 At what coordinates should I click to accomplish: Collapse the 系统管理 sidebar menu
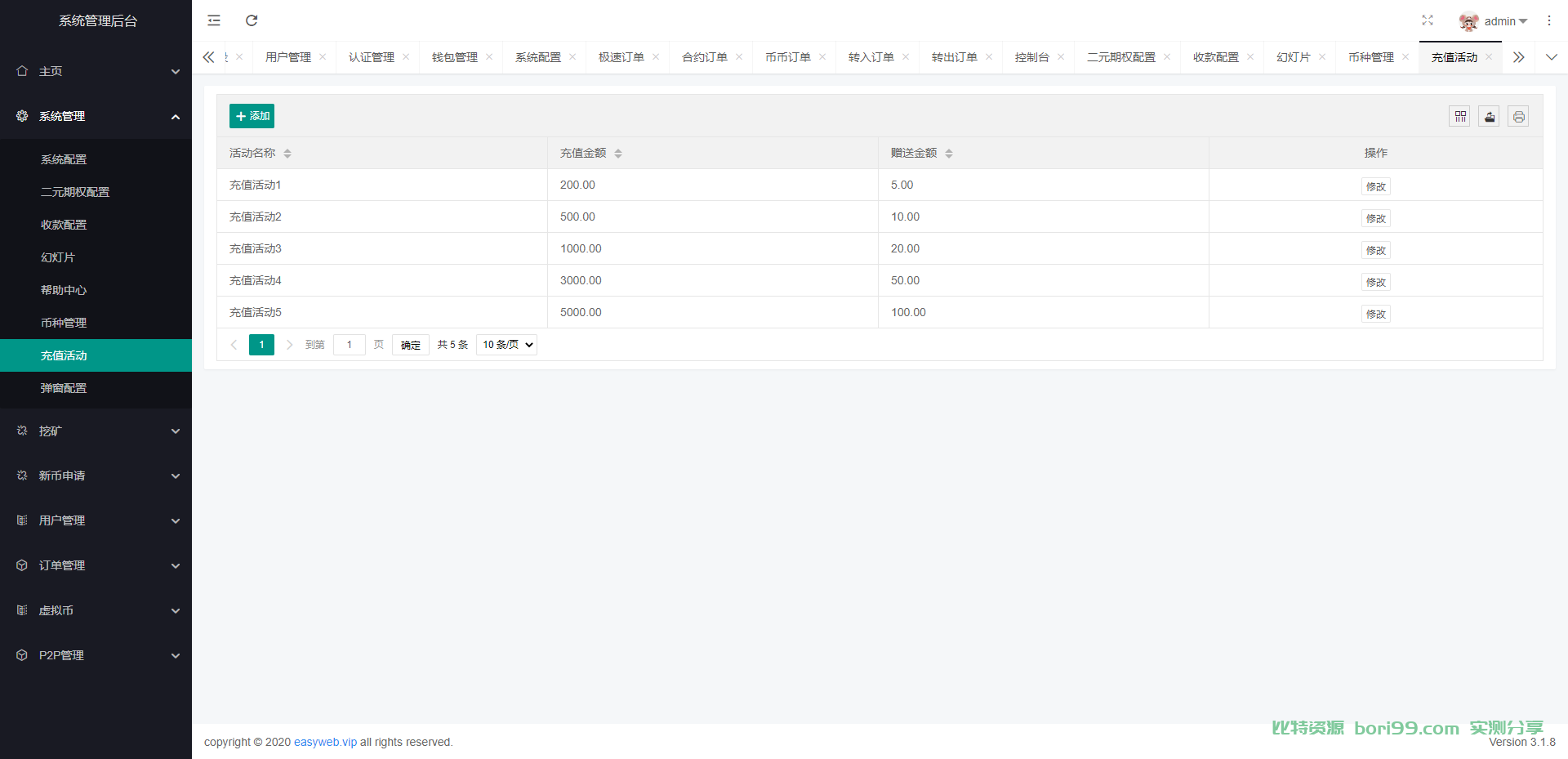click(175, 116)
